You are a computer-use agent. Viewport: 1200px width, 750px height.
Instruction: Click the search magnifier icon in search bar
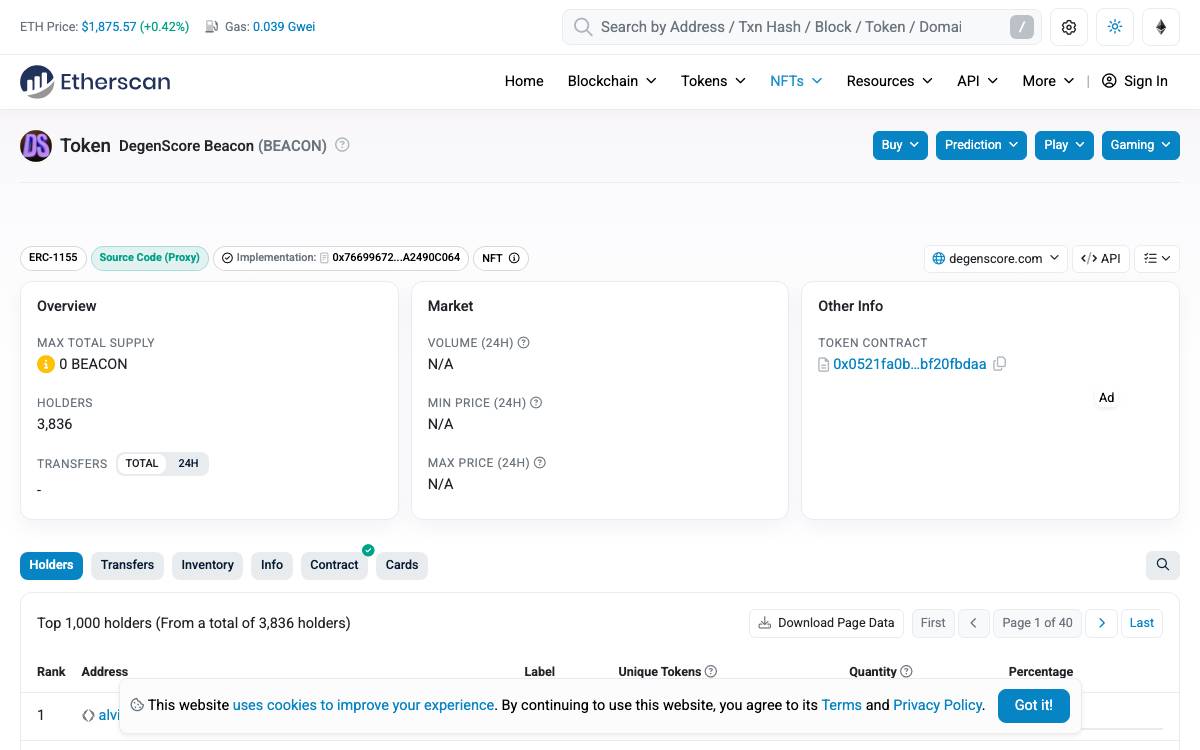click(x=583, y=27)
